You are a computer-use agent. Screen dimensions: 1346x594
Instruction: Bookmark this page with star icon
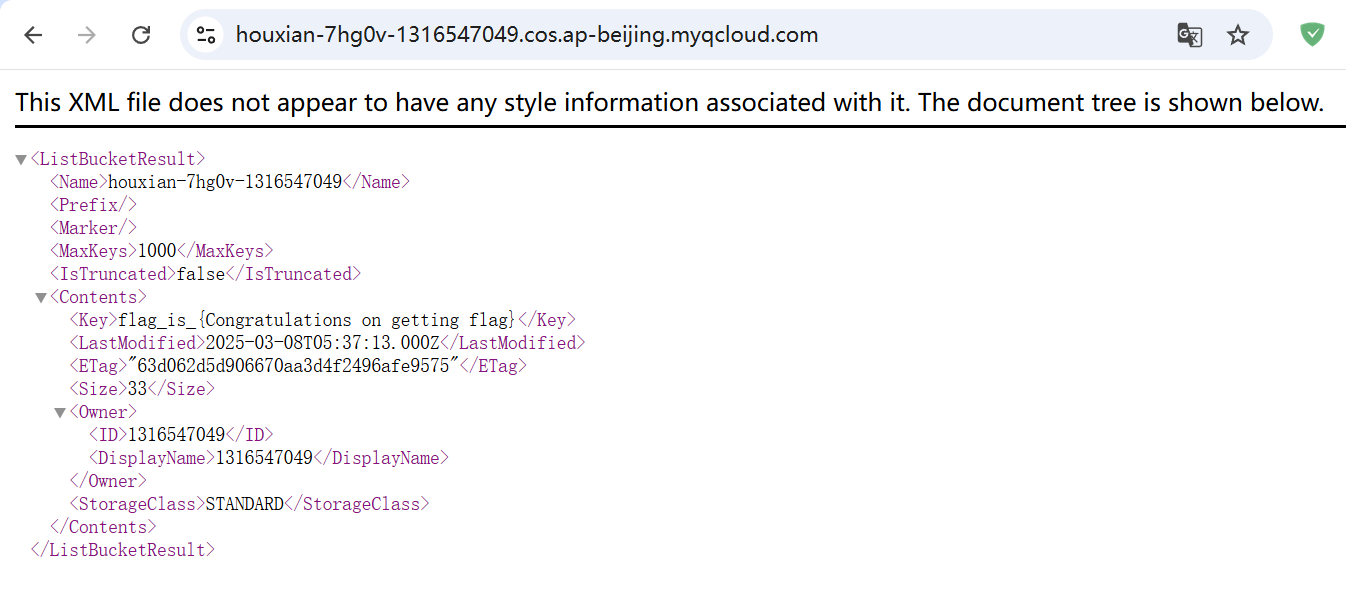[x=1238, y=35]
